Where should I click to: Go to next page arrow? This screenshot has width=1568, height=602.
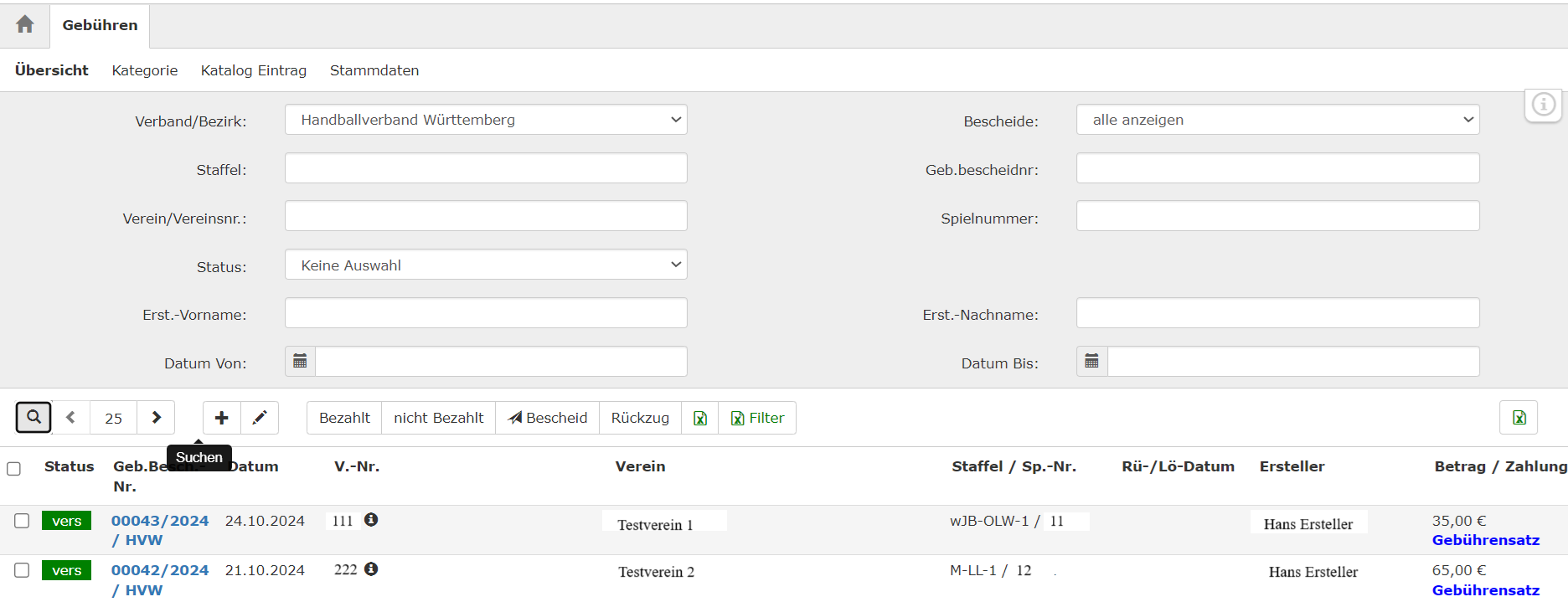pos(156,417)
